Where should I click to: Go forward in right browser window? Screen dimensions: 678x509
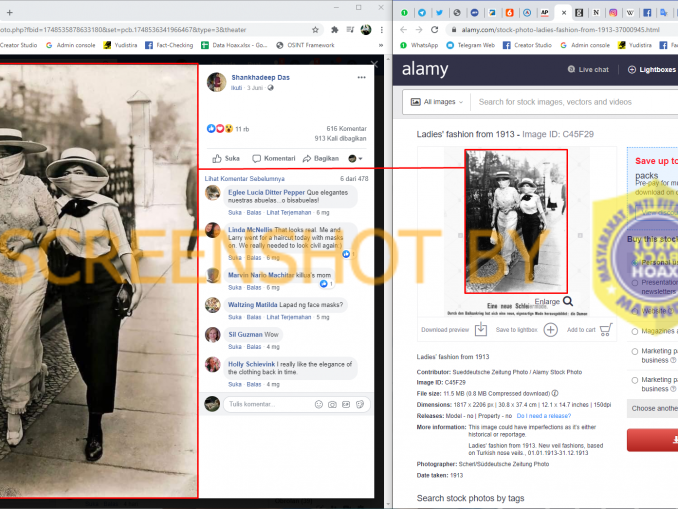click(x=419, y=30)
